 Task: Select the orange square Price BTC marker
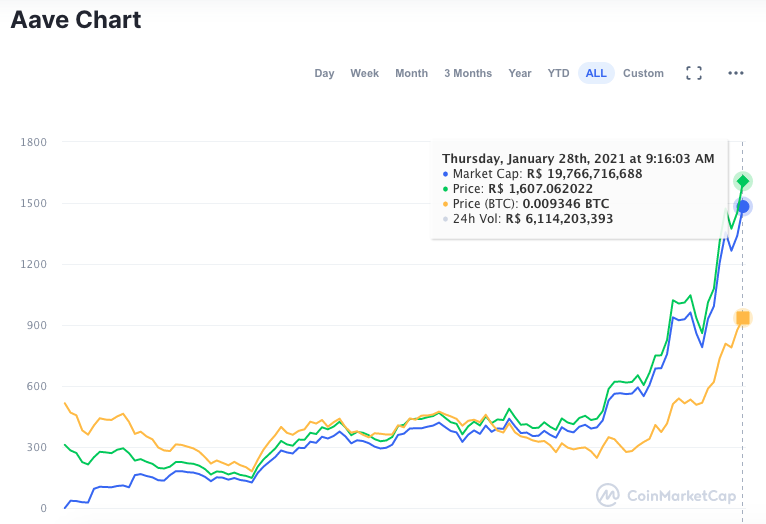click(x=743, y=318)
